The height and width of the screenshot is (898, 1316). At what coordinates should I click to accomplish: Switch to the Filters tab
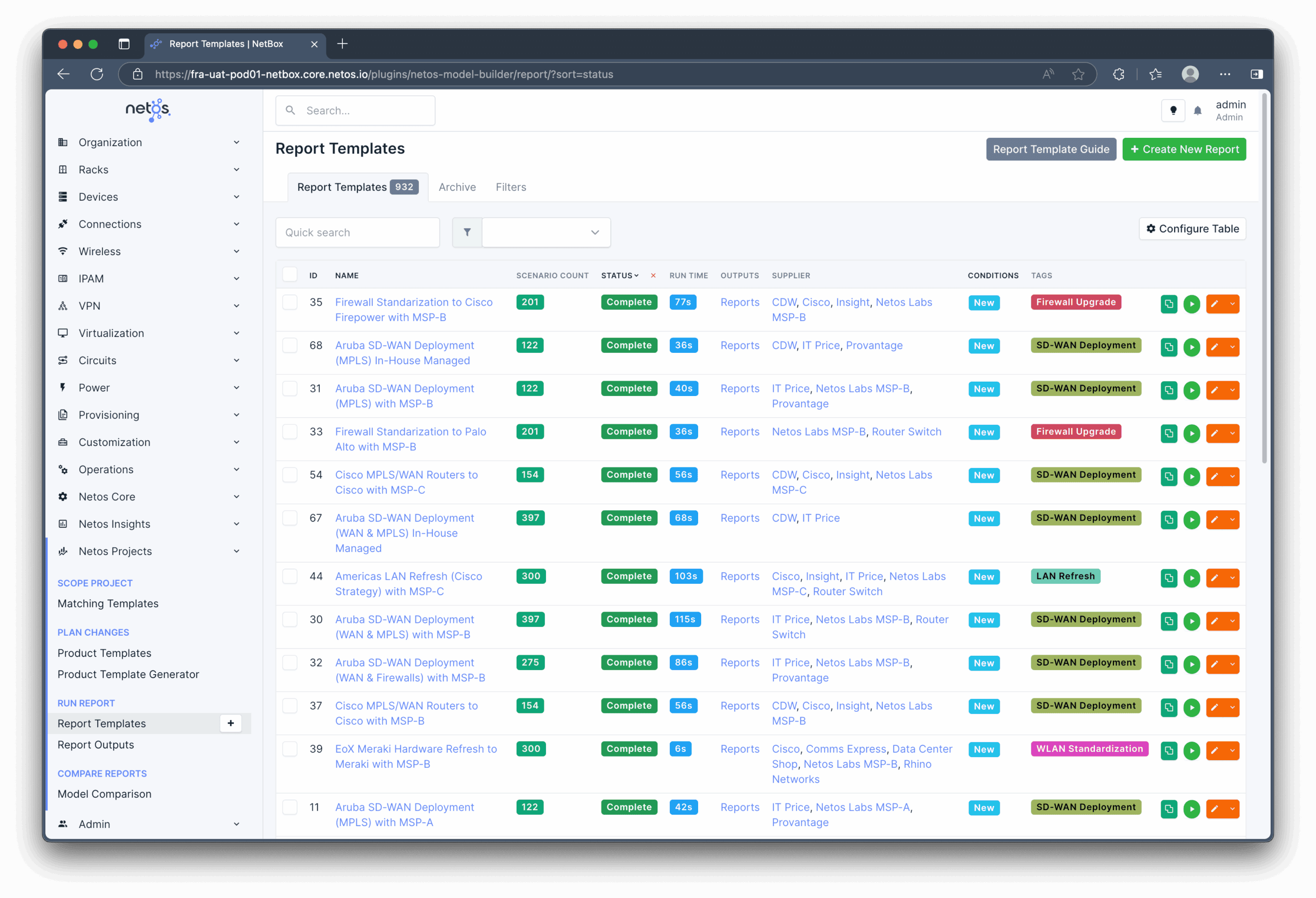[511, 187]
